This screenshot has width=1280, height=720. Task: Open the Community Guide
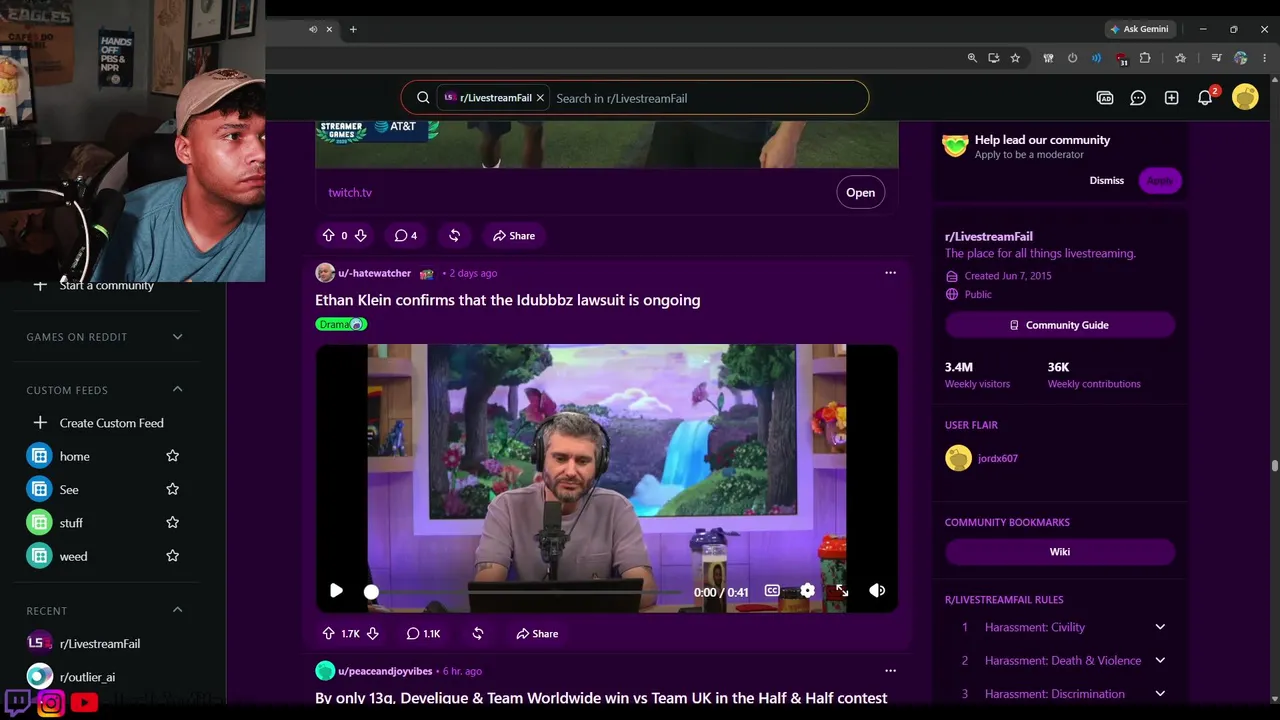tap(1059, 325)
